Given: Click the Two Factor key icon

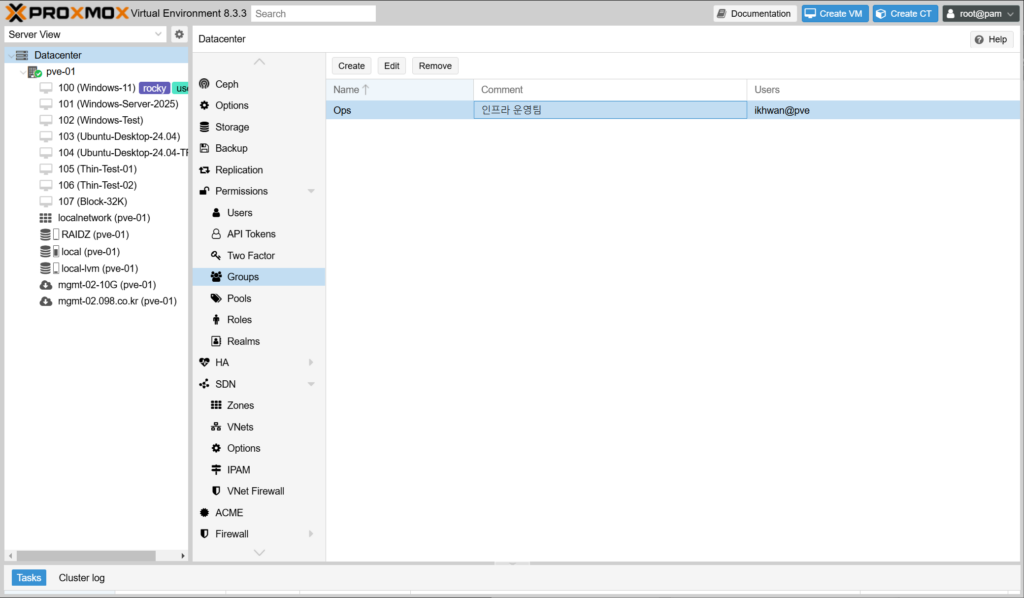Looking at the screenshot, I should point(216,256).
